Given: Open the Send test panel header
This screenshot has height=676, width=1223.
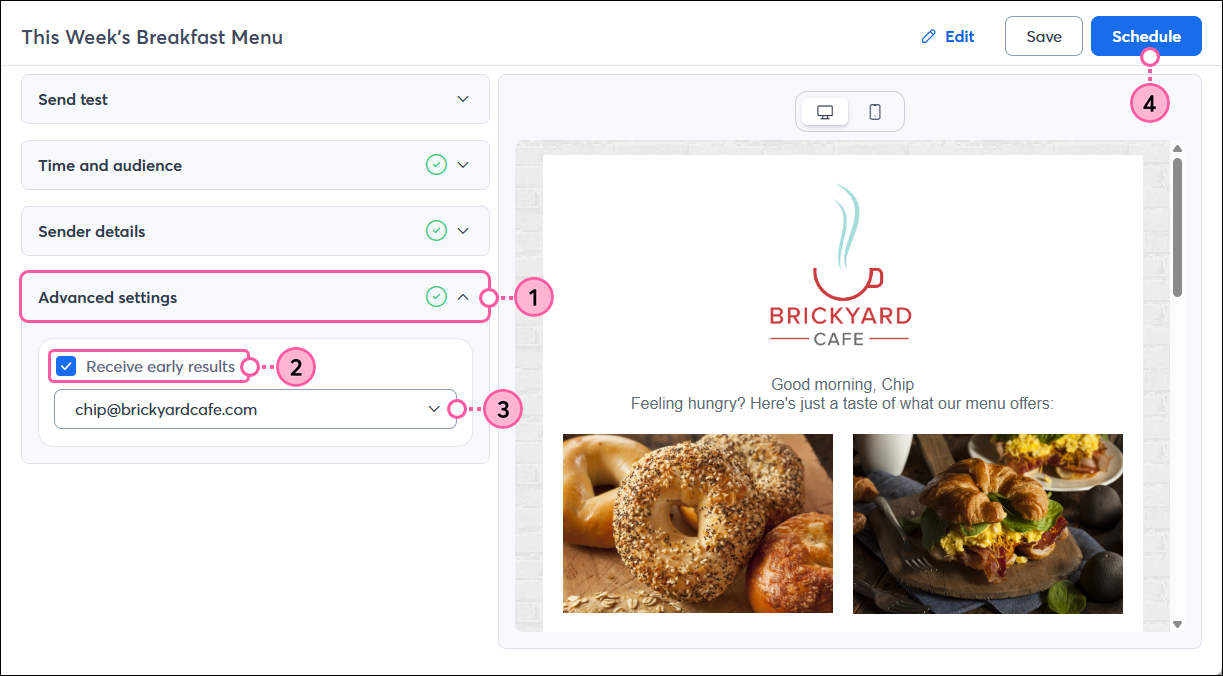Looking at the screenshot, I should click(255, 99).
